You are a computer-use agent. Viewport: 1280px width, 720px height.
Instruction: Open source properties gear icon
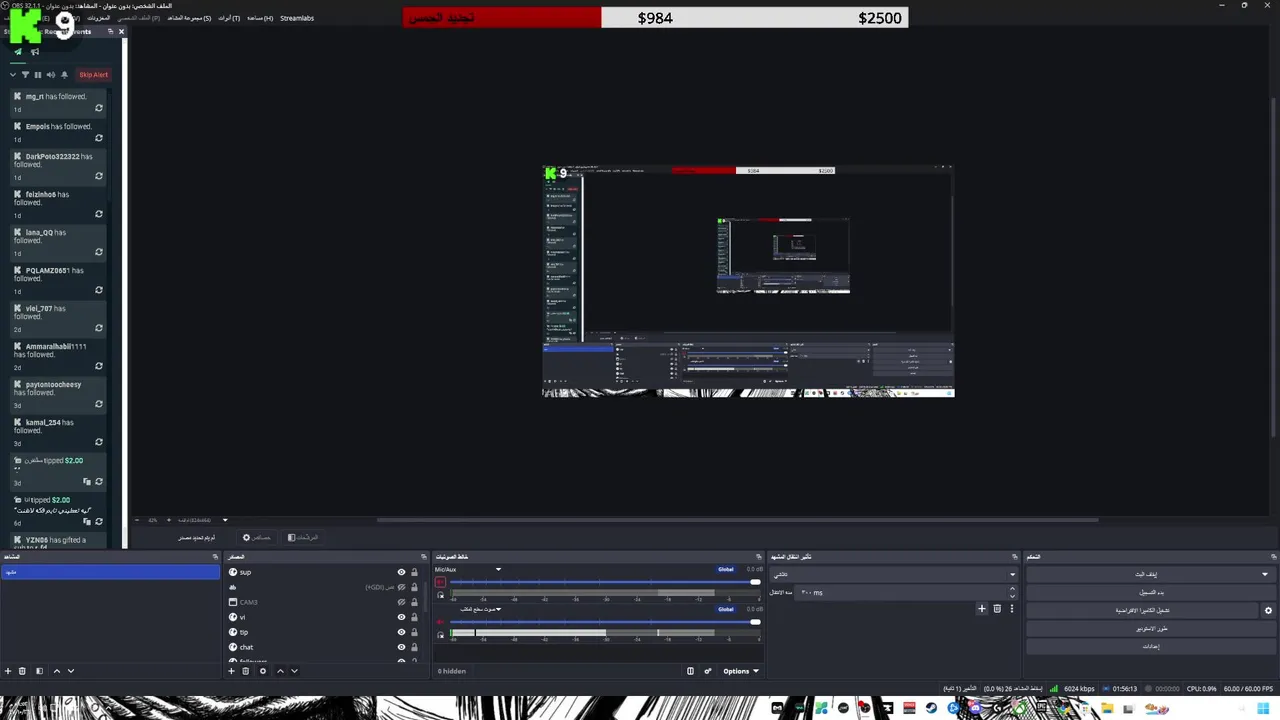263,671
